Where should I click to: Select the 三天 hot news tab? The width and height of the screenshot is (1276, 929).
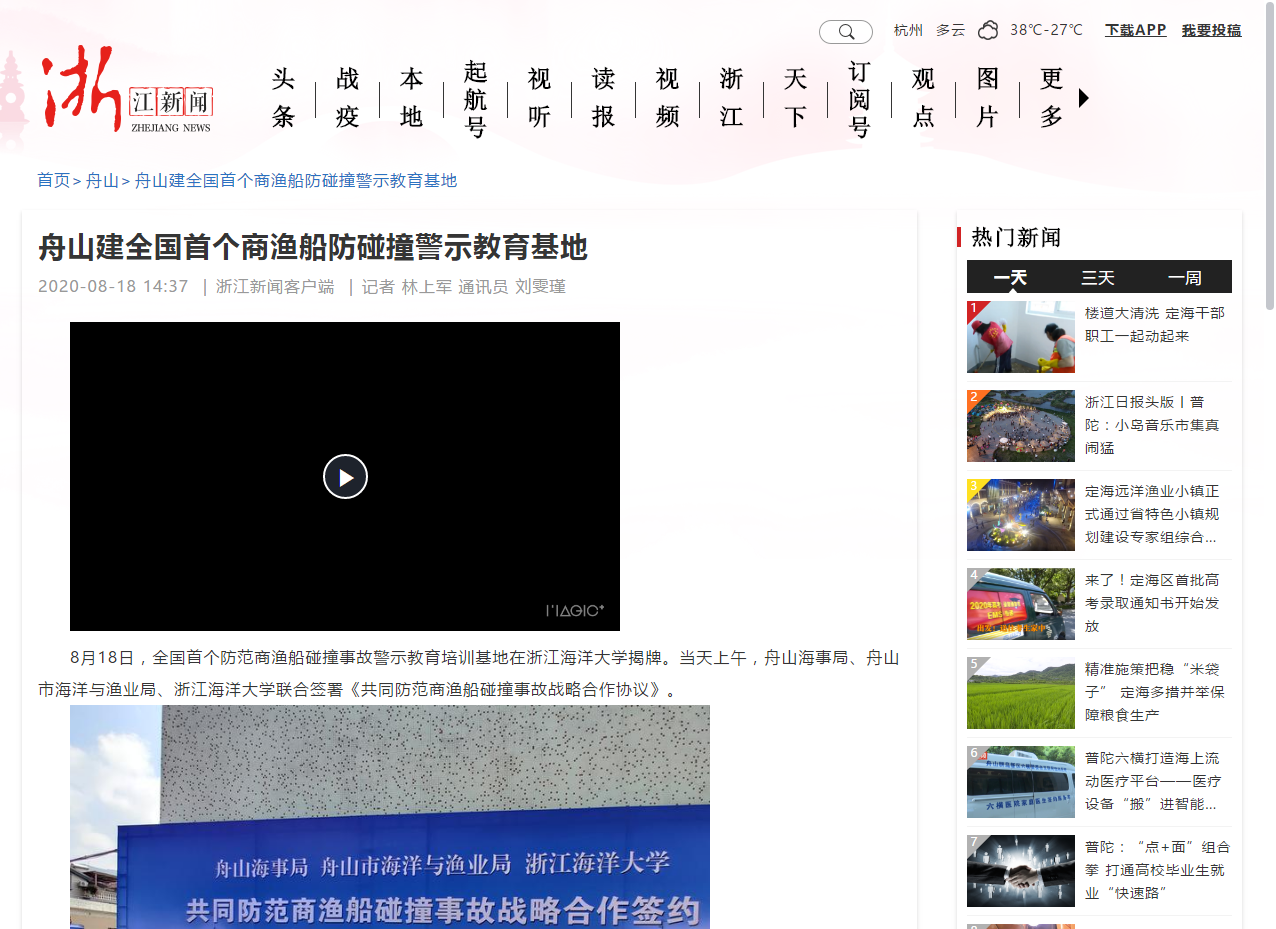pos(1098,277)
